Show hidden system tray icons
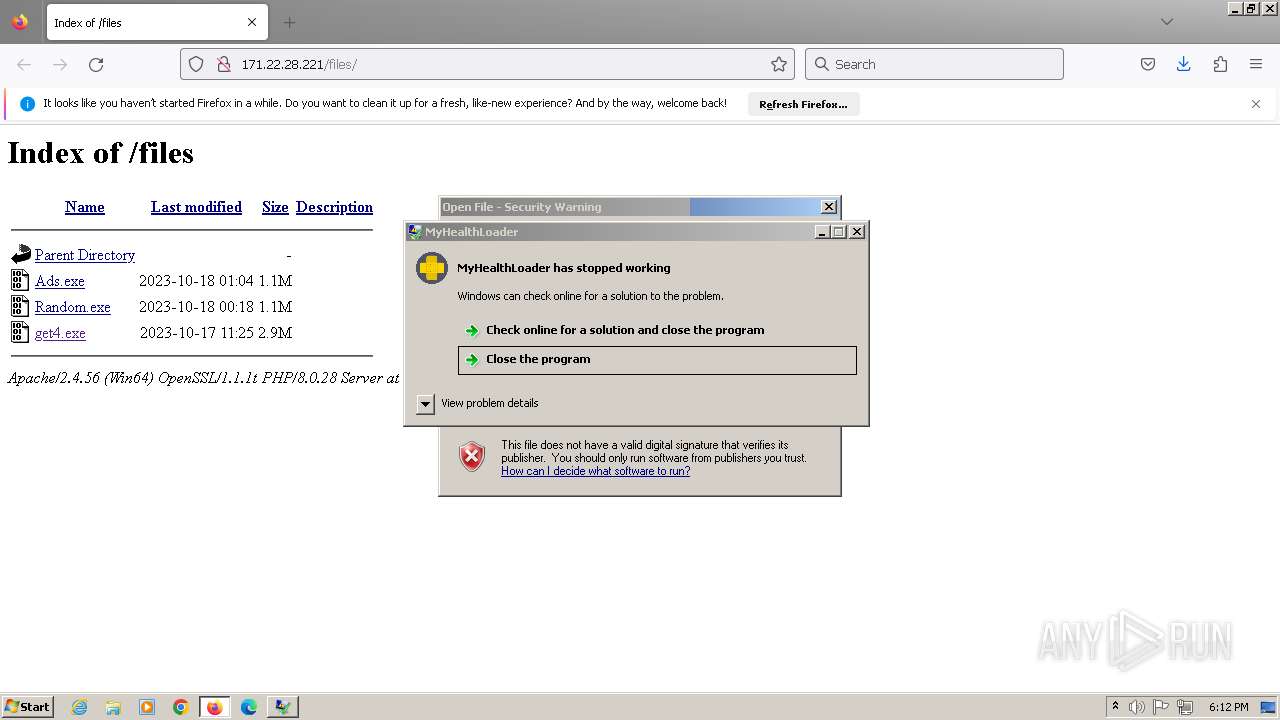This screenshot has height=720, width=1280. point(1115,707)
